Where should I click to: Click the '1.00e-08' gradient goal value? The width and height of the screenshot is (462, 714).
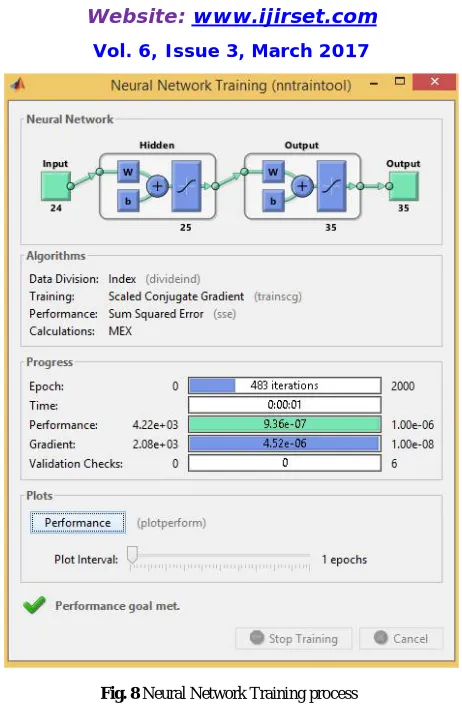(x=412, y=444)
